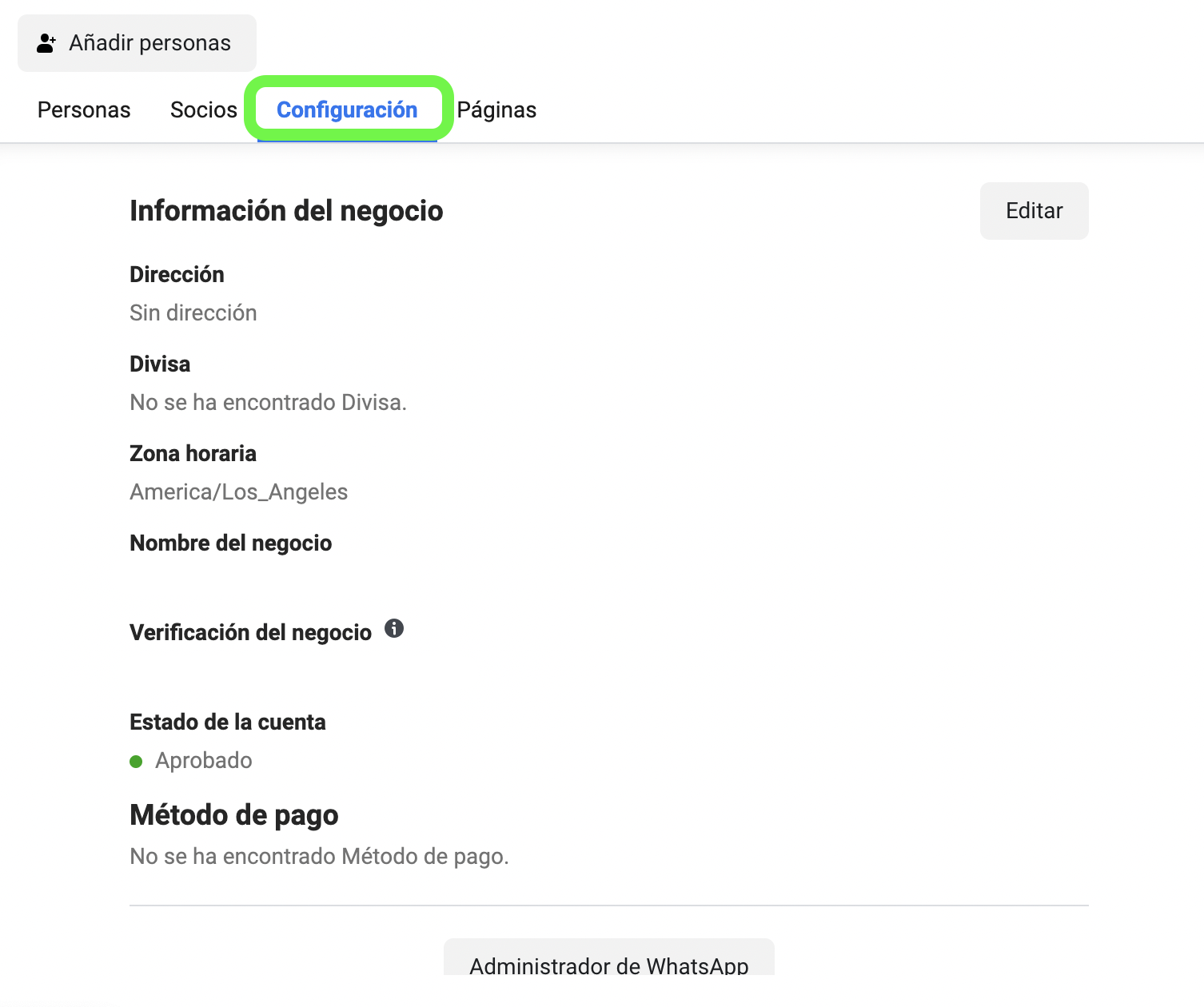Click 'No se ha encontrado Método de pago.' text
Viewport: 1204px width, 1007px height.
pyautogui.click(x=319, y=856)
